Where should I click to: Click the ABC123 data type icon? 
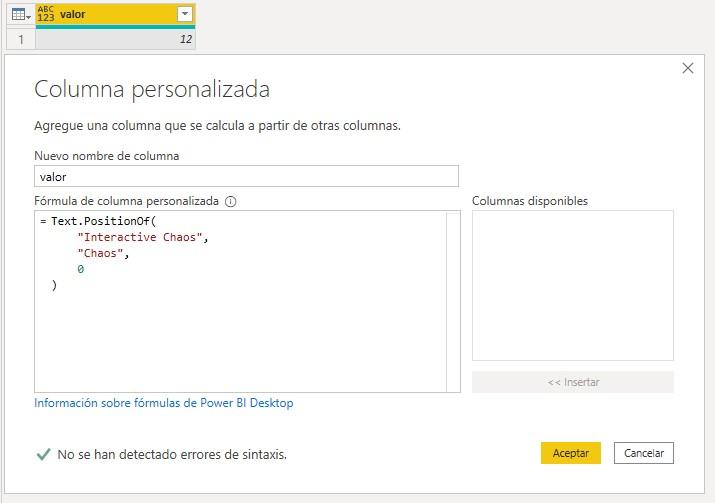[x=46, y=14]
